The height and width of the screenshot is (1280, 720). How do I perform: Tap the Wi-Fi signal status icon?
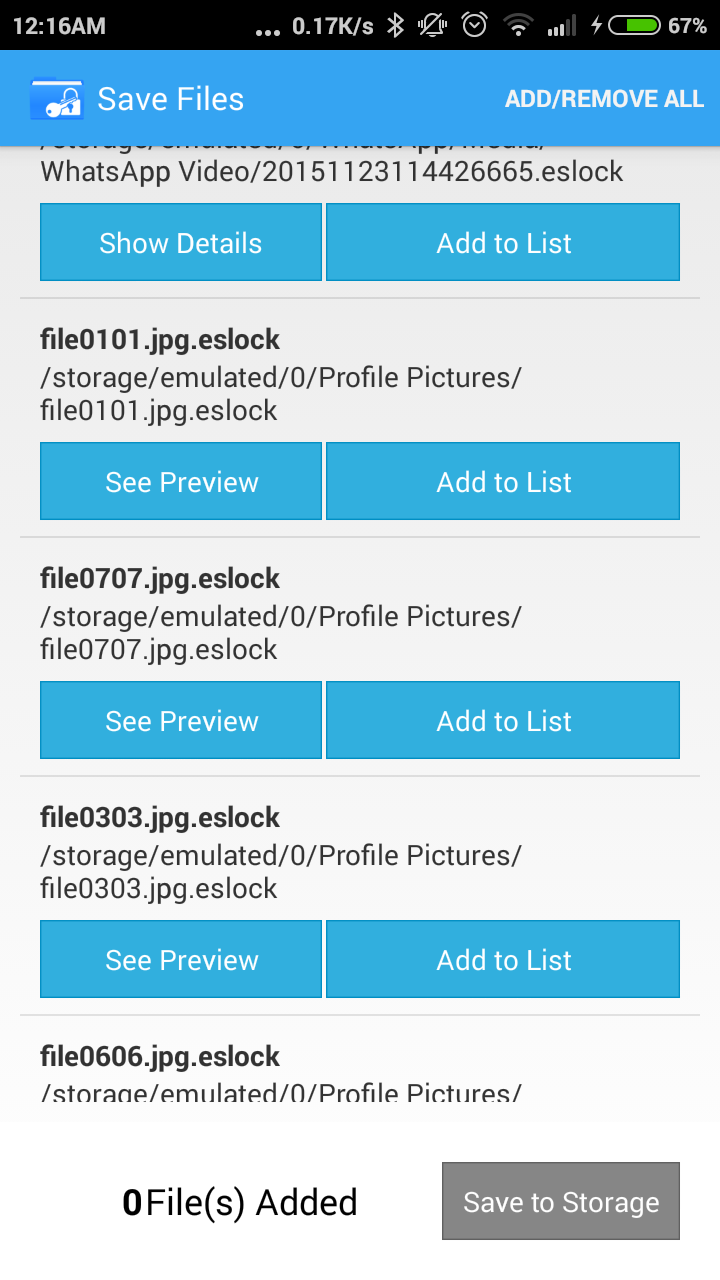[x=518, y=26]
